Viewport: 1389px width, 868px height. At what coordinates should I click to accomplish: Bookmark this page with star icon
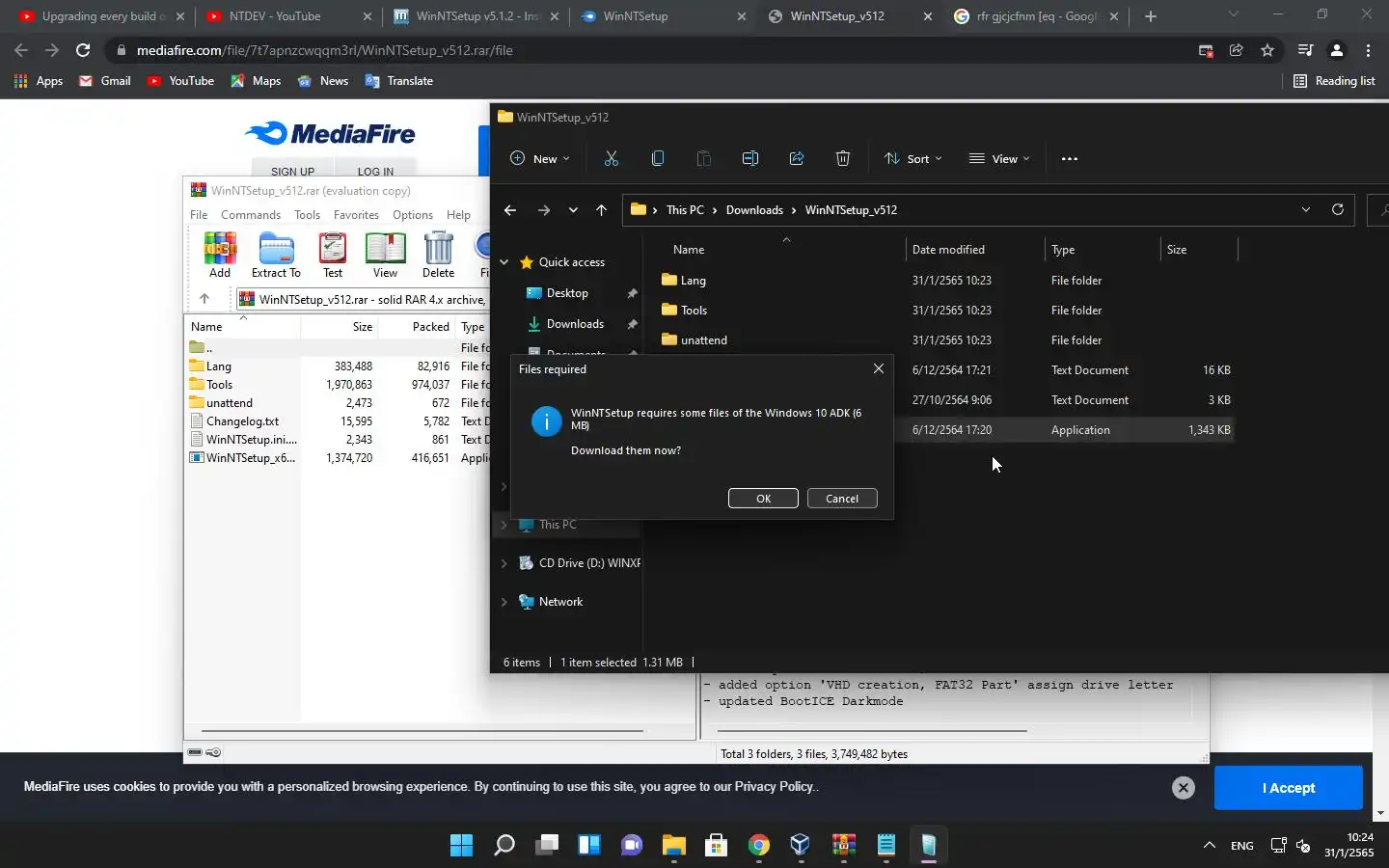pos(1267,50)
